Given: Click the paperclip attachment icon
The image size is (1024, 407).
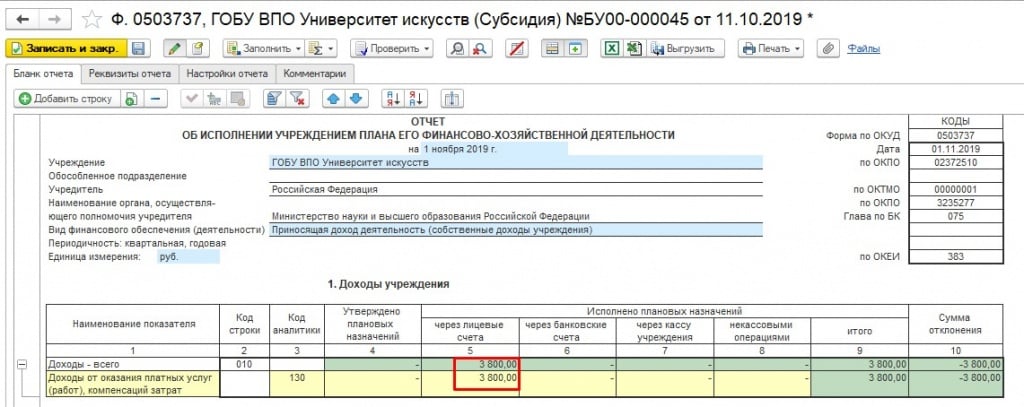Looking at the screenshot, I should click(826, 48).
